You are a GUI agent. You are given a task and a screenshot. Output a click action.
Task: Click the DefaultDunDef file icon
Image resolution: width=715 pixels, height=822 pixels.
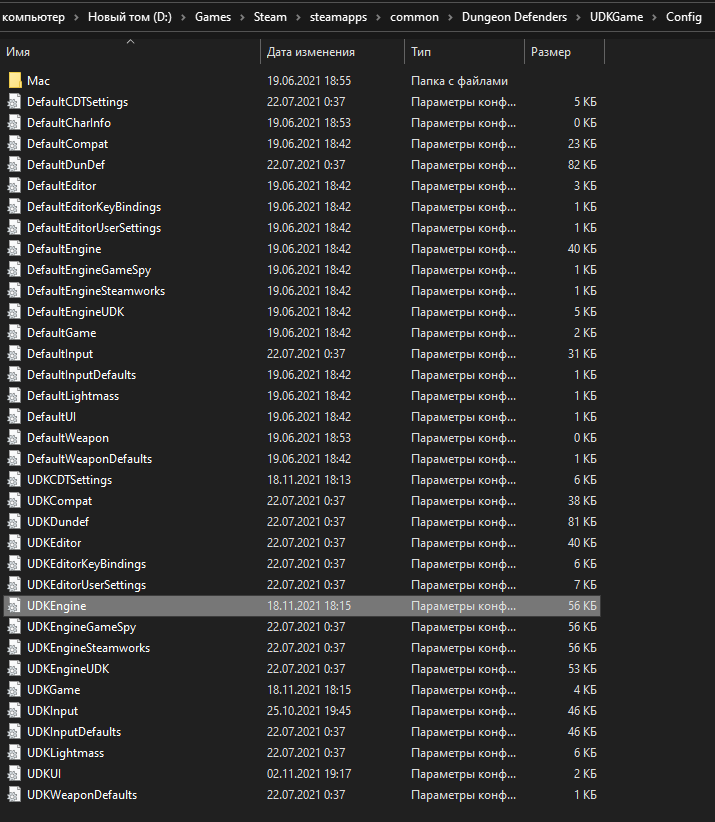point(15,165)
